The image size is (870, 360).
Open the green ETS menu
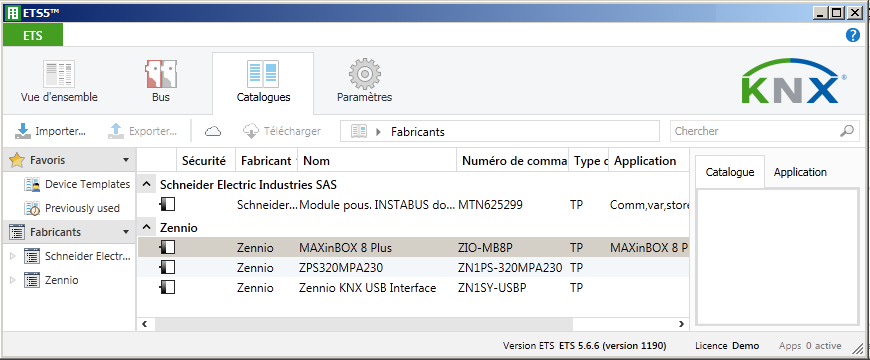[33, 36]
